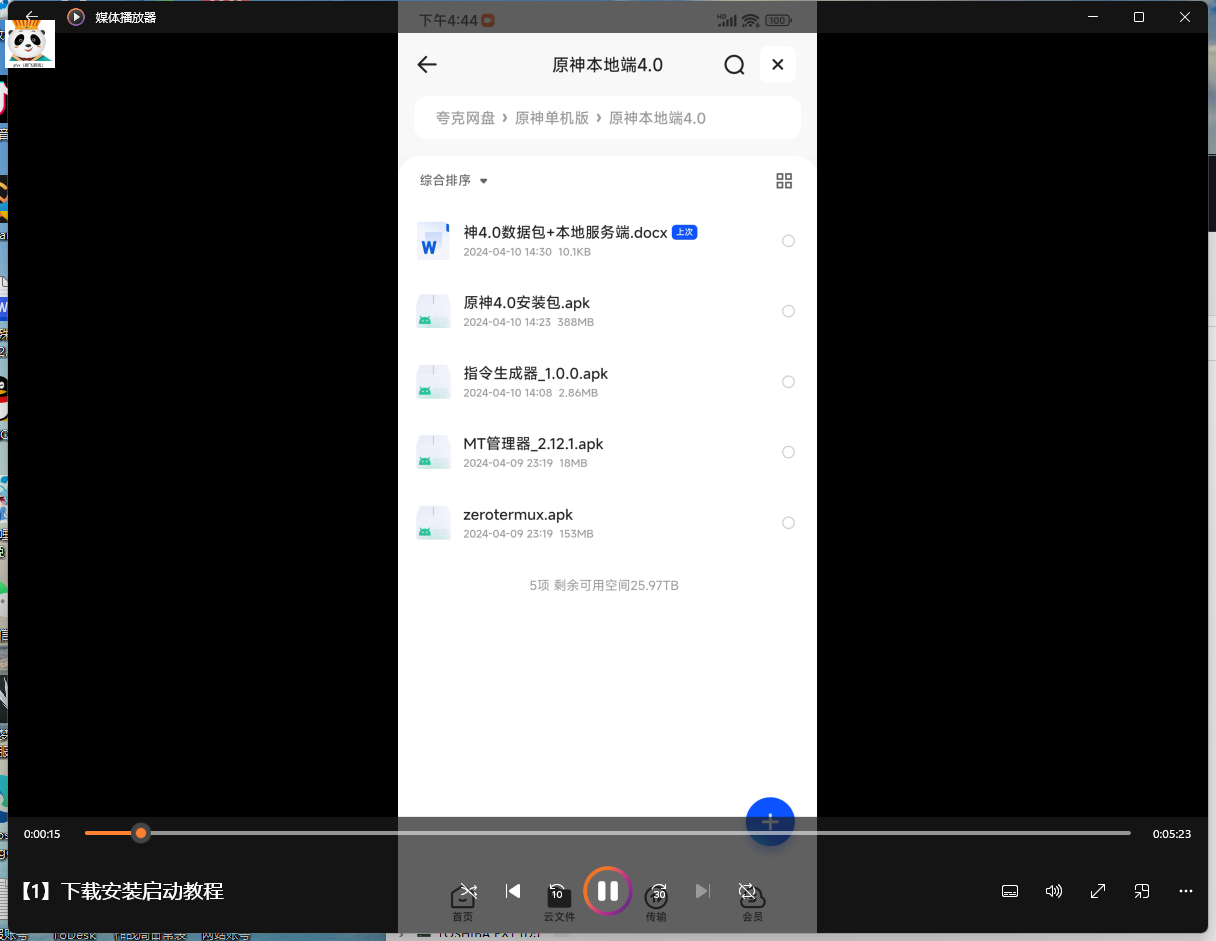Switch to the grid view layout icon

tap(784, 181)
